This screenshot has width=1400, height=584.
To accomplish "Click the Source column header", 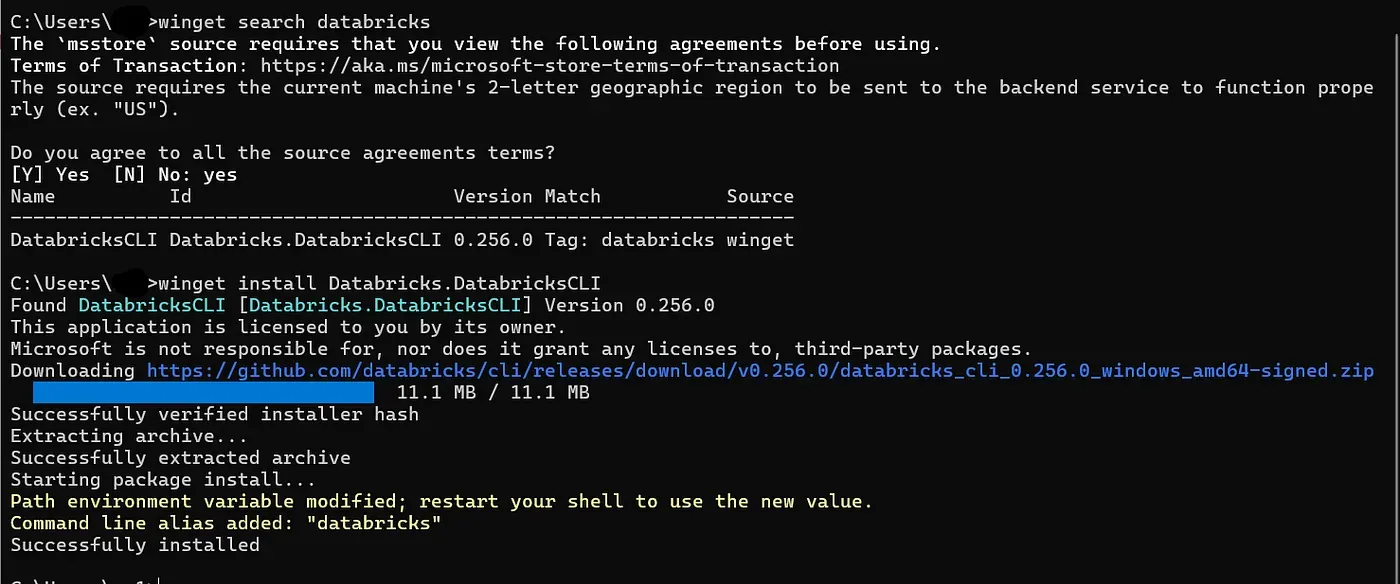I will tap(760, 197).
